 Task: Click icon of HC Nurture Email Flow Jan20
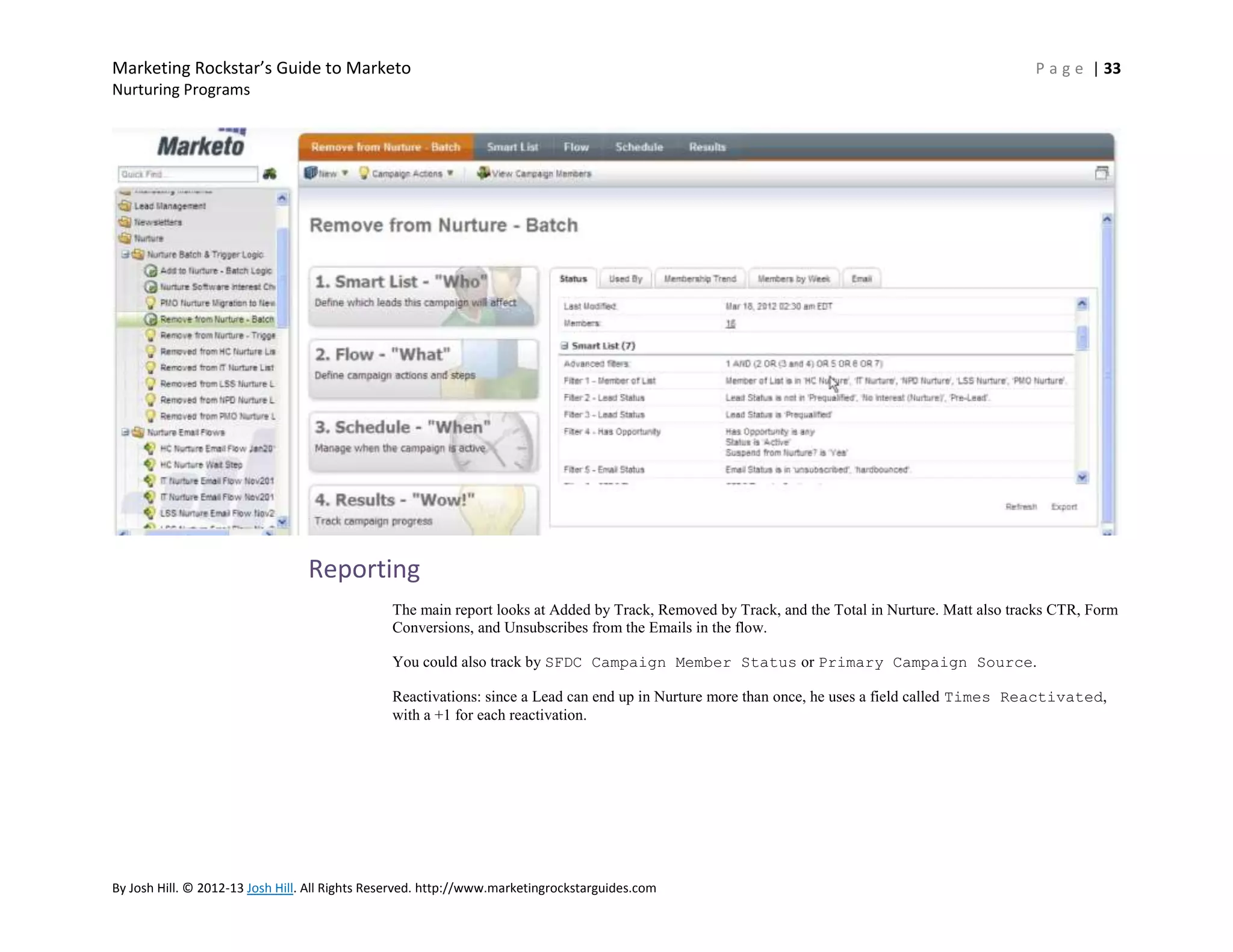pyautogui.click(x=151, y=448)
